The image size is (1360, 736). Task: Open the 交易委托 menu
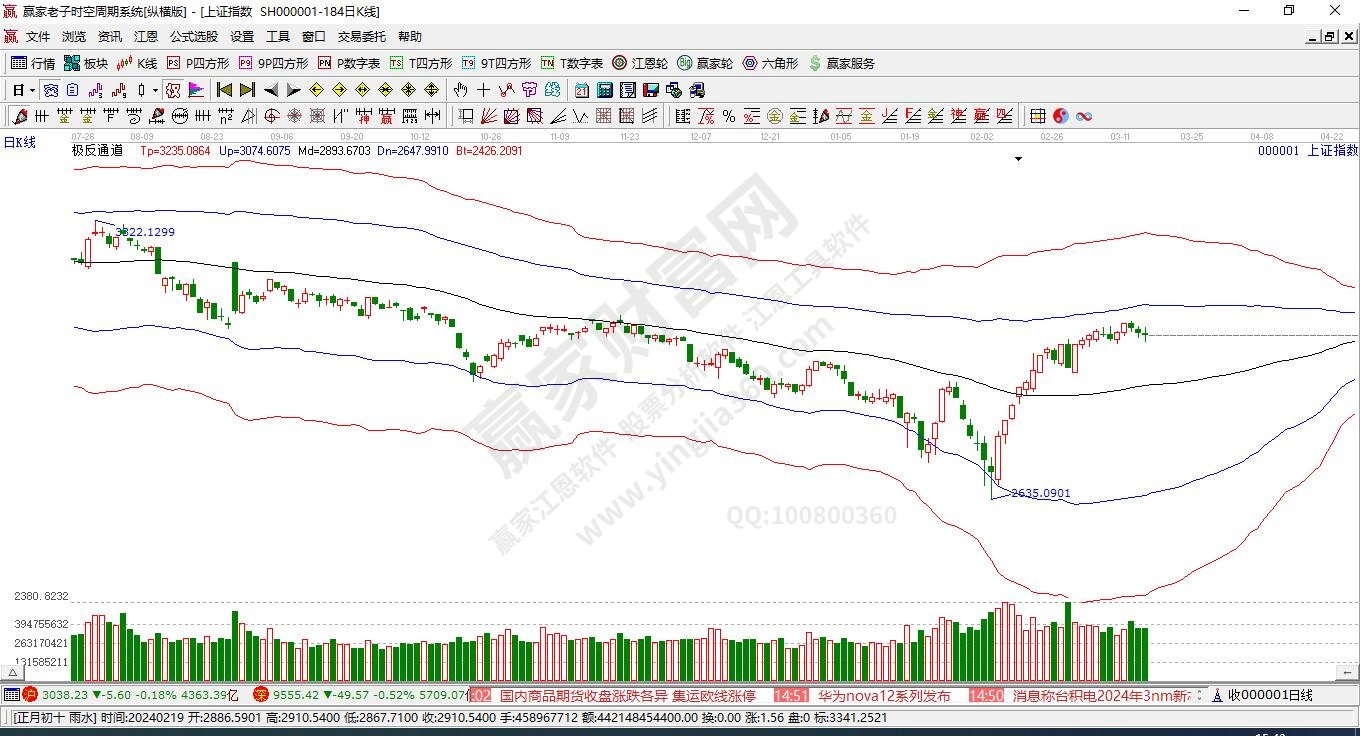tap(361, 36)
